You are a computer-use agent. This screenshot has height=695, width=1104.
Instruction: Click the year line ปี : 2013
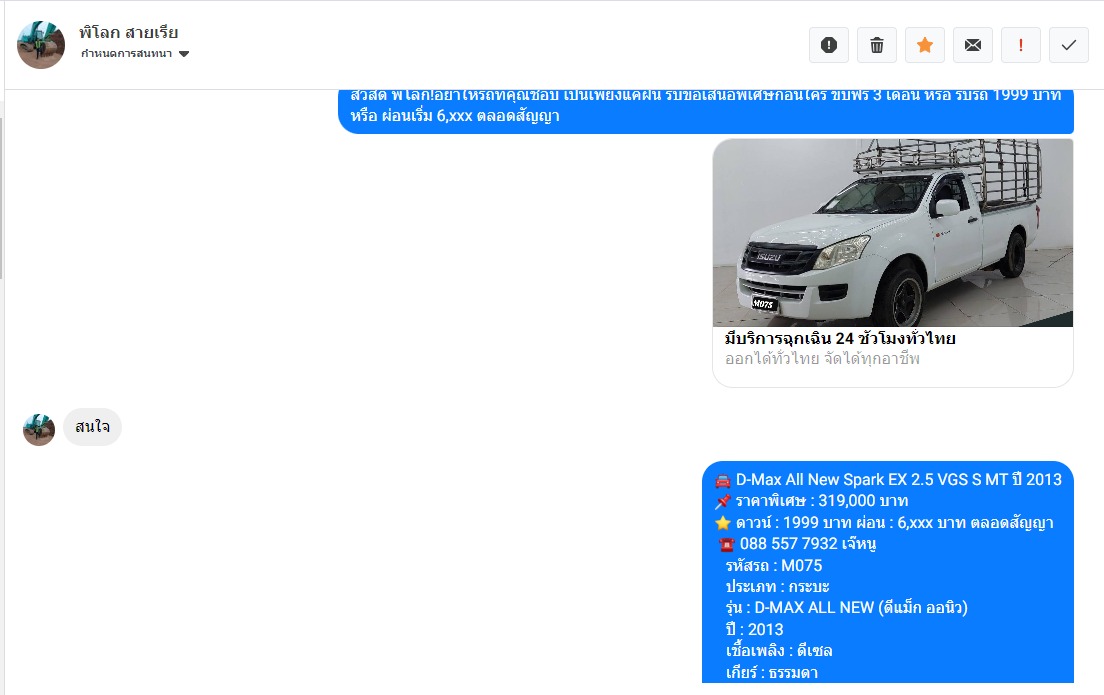pos(754,630)
